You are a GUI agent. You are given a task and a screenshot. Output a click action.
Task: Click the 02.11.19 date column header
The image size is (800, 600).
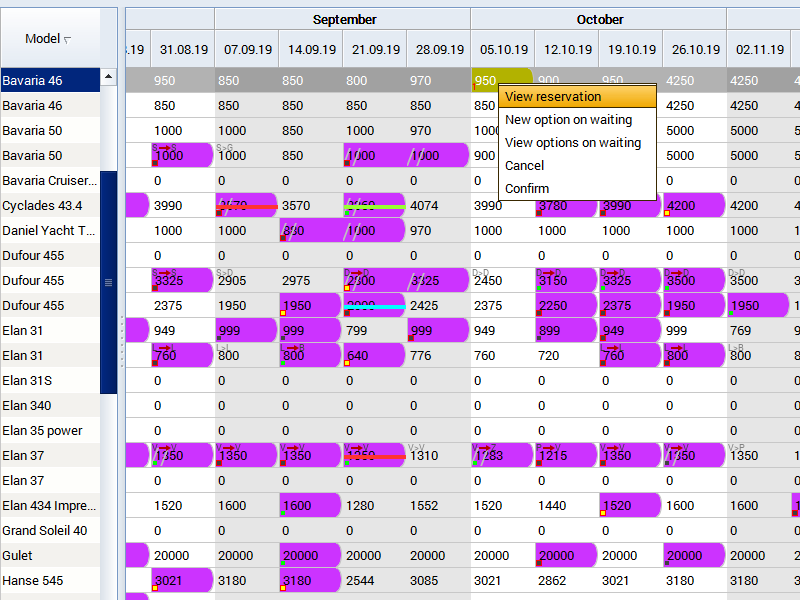758,49
